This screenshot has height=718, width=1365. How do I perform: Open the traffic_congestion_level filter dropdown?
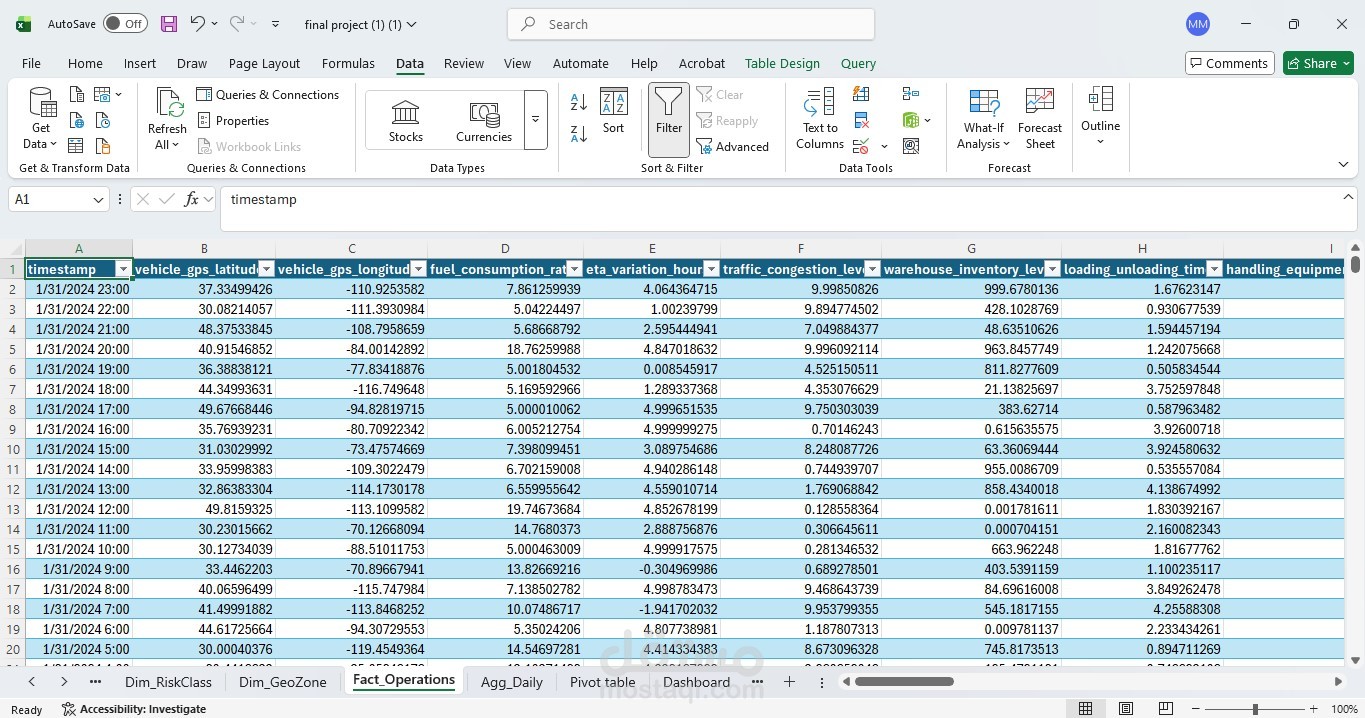[872, 269]
